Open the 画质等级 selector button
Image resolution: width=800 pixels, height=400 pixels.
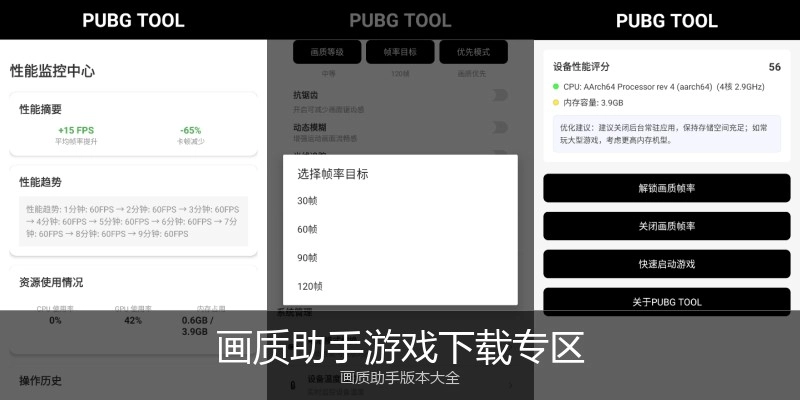pyautogui.click(x=327, y=52)
